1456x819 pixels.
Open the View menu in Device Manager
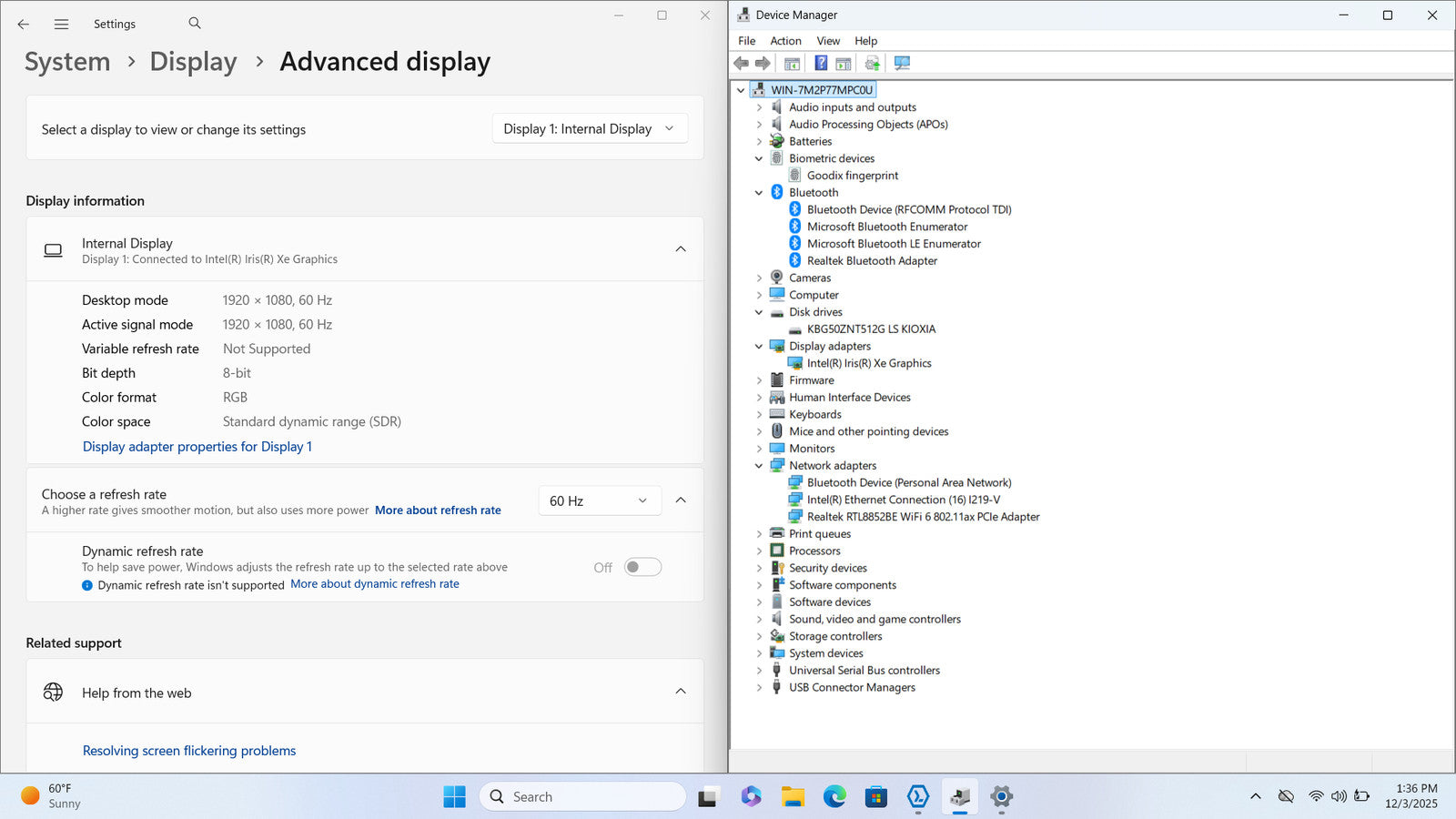tap(827, 41)
